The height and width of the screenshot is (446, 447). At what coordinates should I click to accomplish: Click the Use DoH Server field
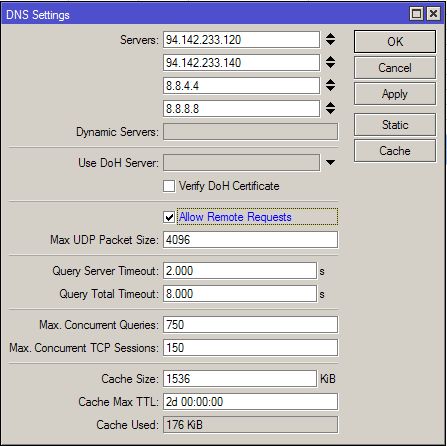242,163
